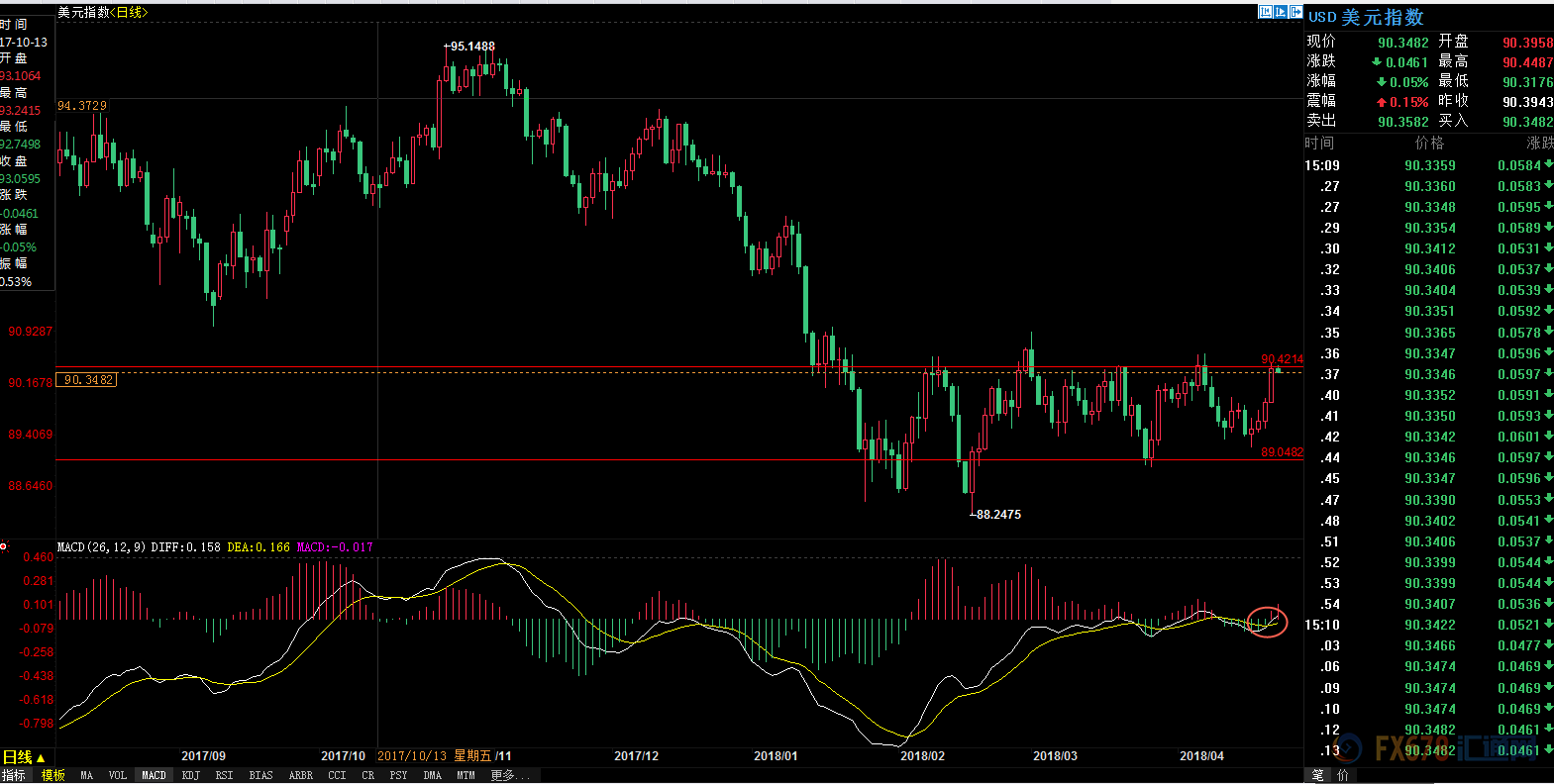Click the 2018/01 axis label
This screenshot has height=784, width=1554.
pos(776,756)
